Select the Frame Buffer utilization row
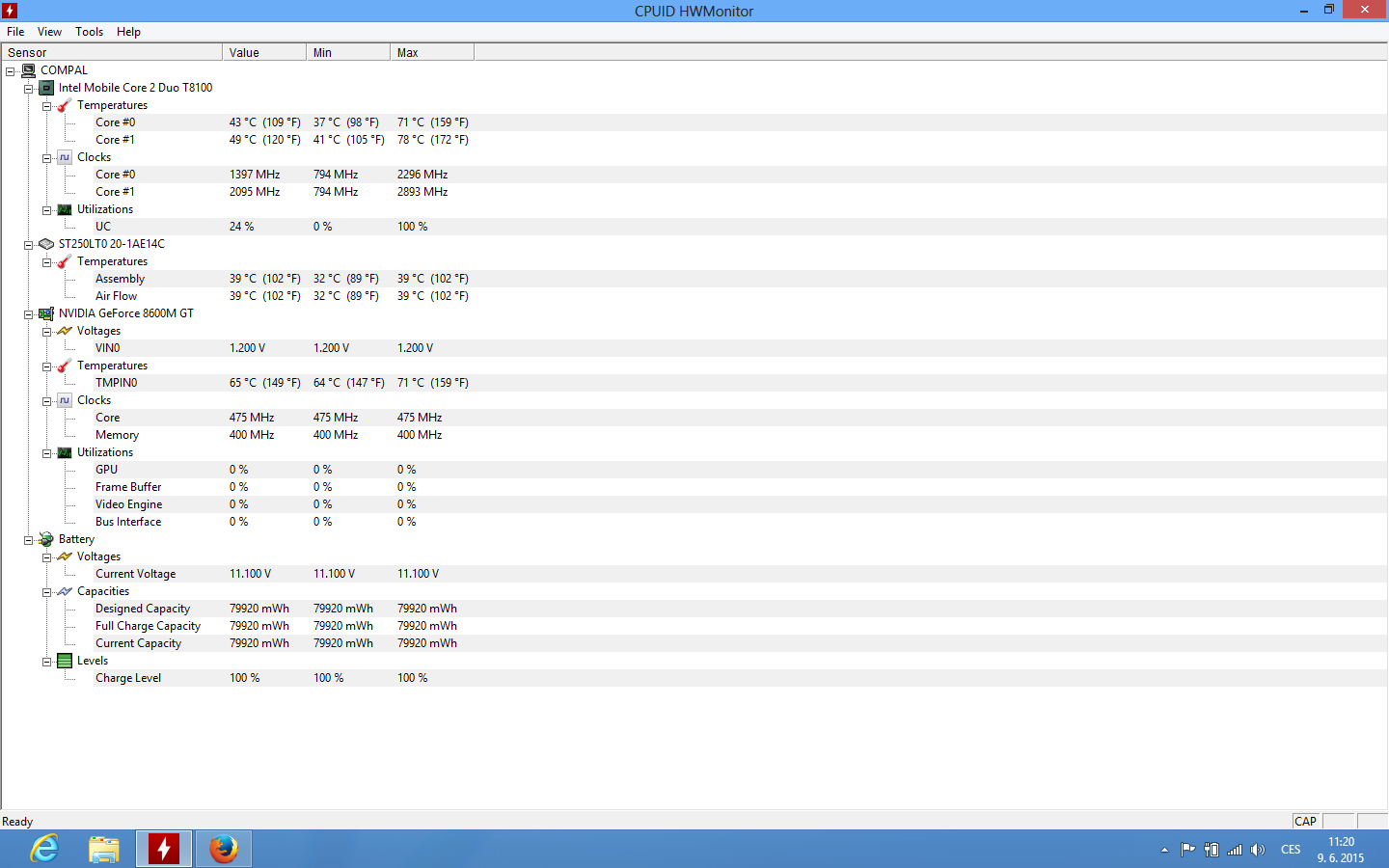This screenshot has height=868, width=1389. [694, 487]
